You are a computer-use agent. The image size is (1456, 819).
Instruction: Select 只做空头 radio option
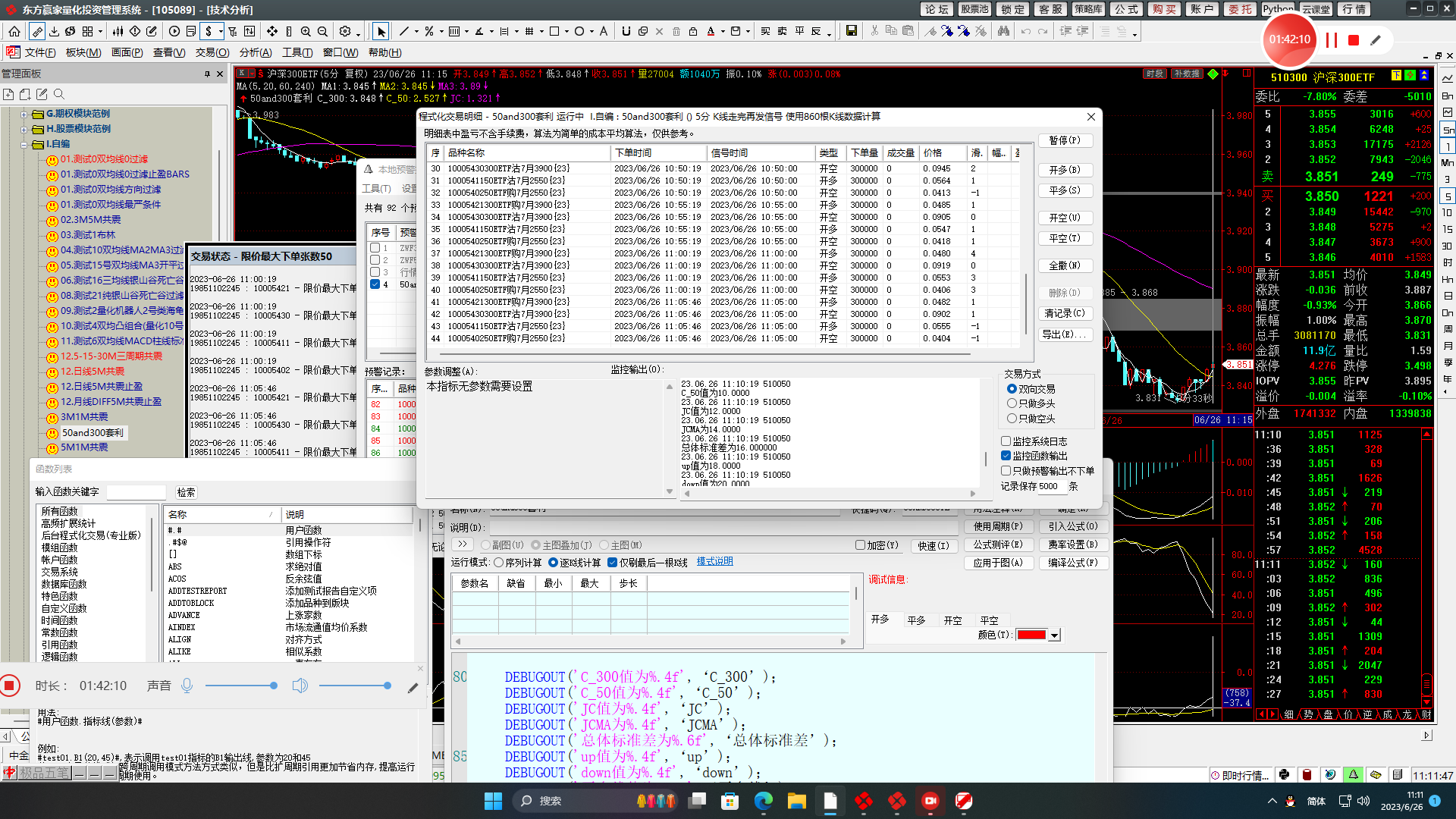[1012, 419]
